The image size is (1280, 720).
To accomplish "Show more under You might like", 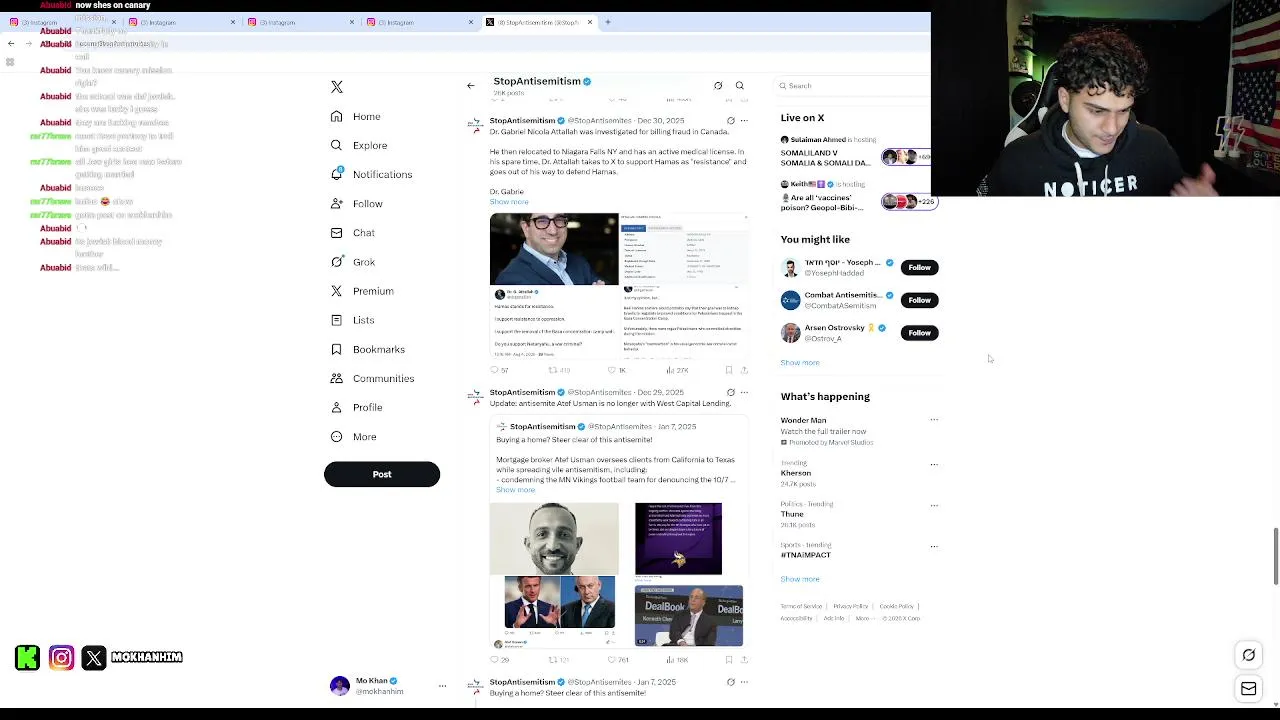I will tap(800, 363).
